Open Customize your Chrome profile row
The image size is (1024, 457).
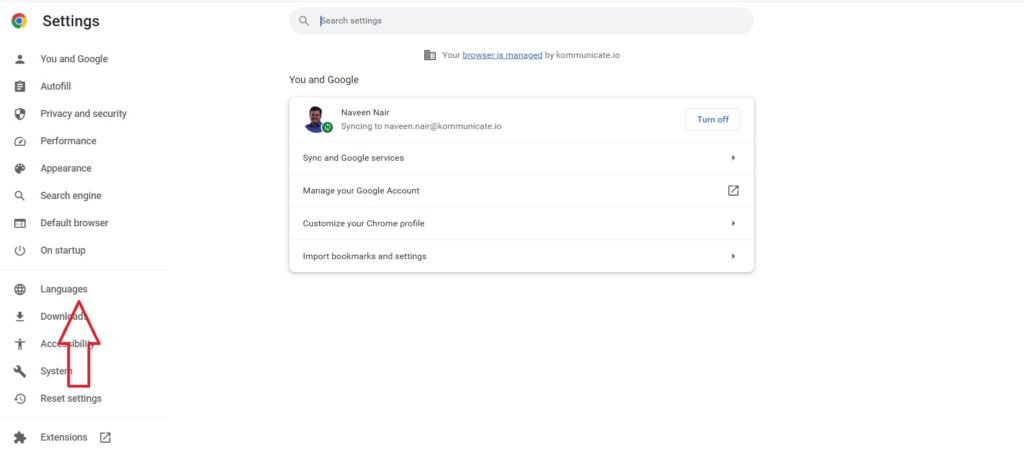pos(521,223)
